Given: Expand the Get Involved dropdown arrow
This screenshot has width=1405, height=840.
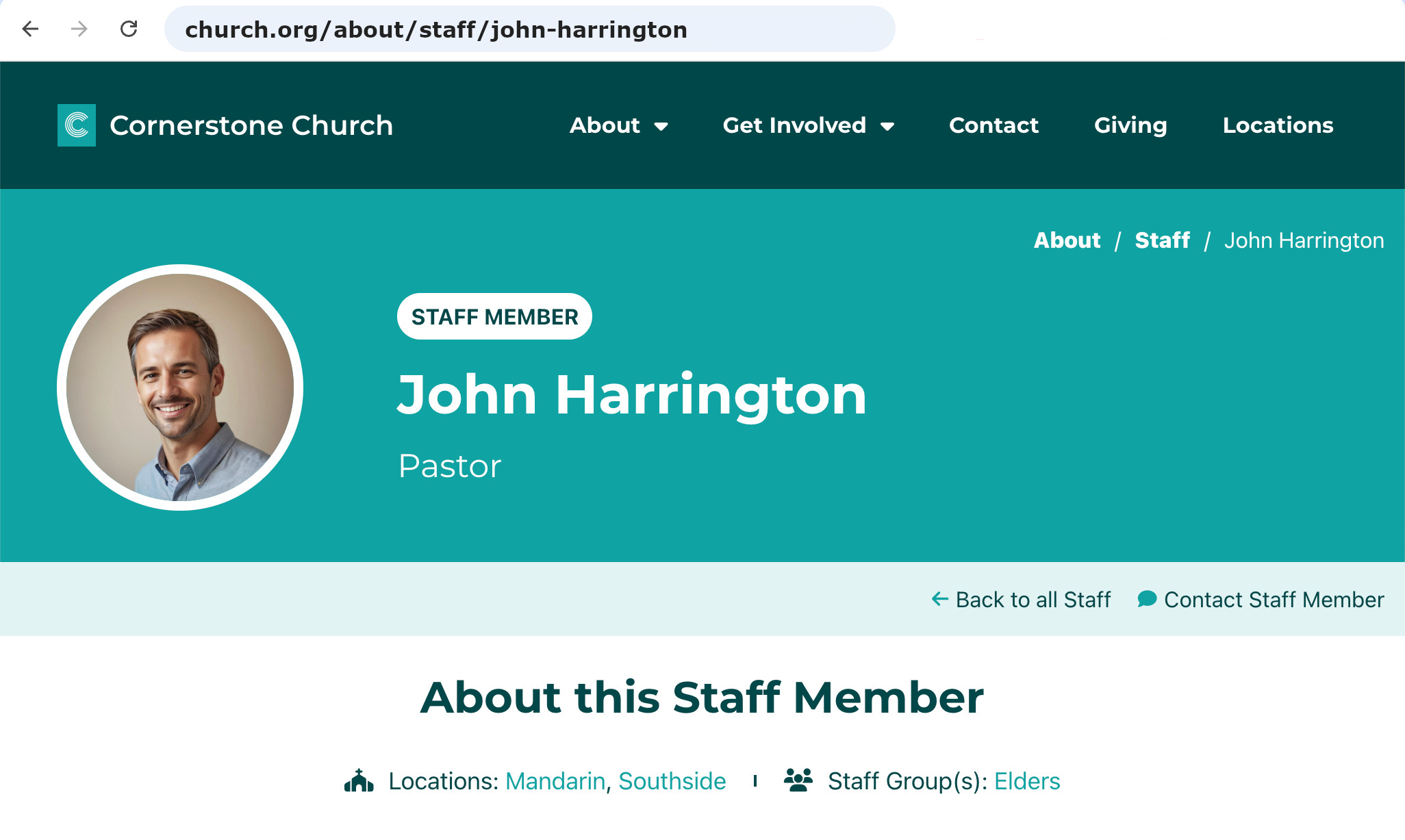Looking at the screenshot, I should 887,127.
